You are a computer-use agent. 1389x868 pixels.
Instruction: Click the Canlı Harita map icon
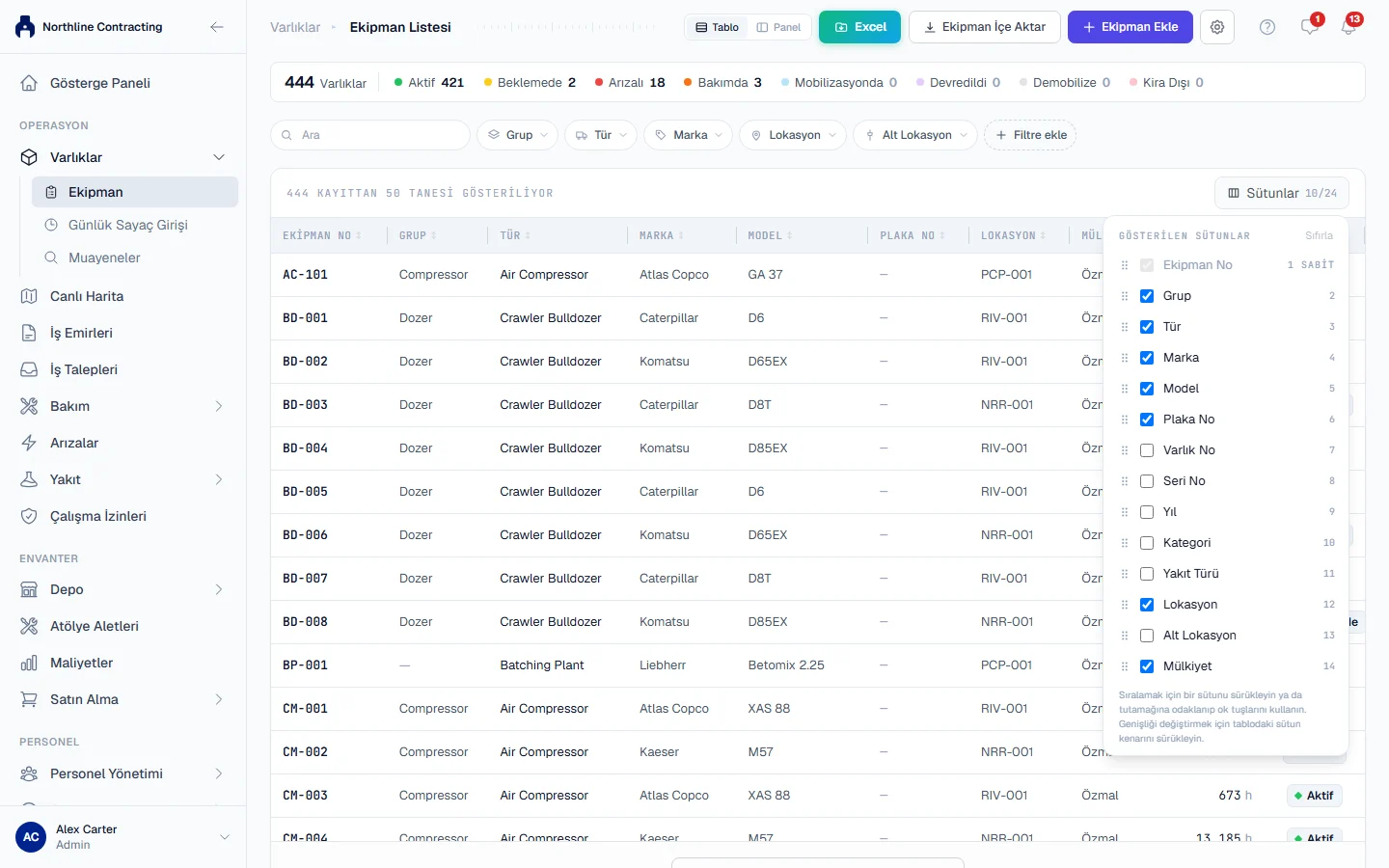[29, 296]
